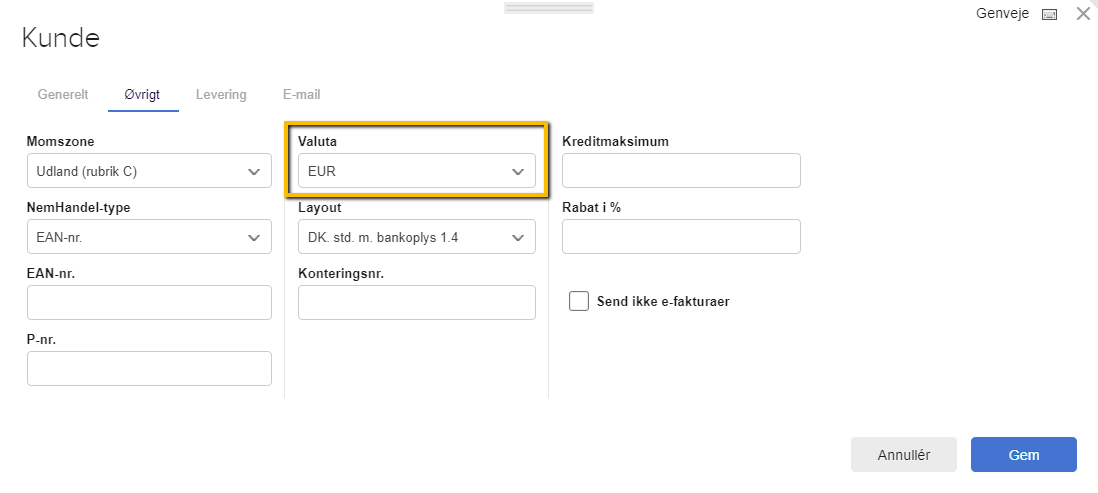Click the Genveje shortcuts link
The height and width of the screenshot is (493, 1098).
tap(1003, 14)
